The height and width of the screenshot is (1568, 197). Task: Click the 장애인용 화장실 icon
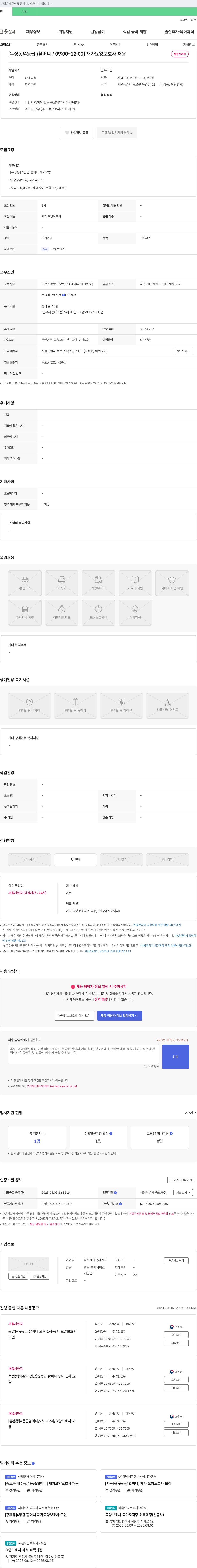coord(122,705)
